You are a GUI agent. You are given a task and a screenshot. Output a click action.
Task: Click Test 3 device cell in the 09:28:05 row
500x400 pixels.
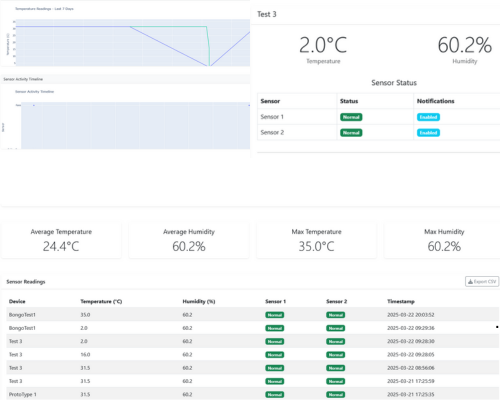15,355
